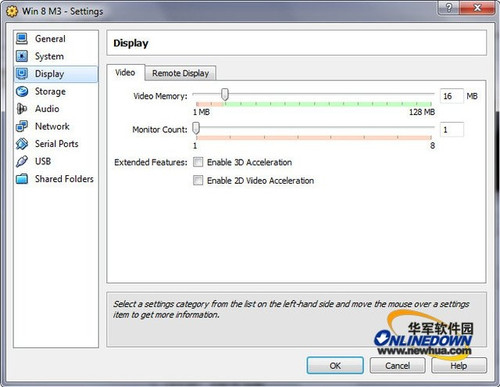Click the Display monitor icon
The image size is (500, 387).
22,74
